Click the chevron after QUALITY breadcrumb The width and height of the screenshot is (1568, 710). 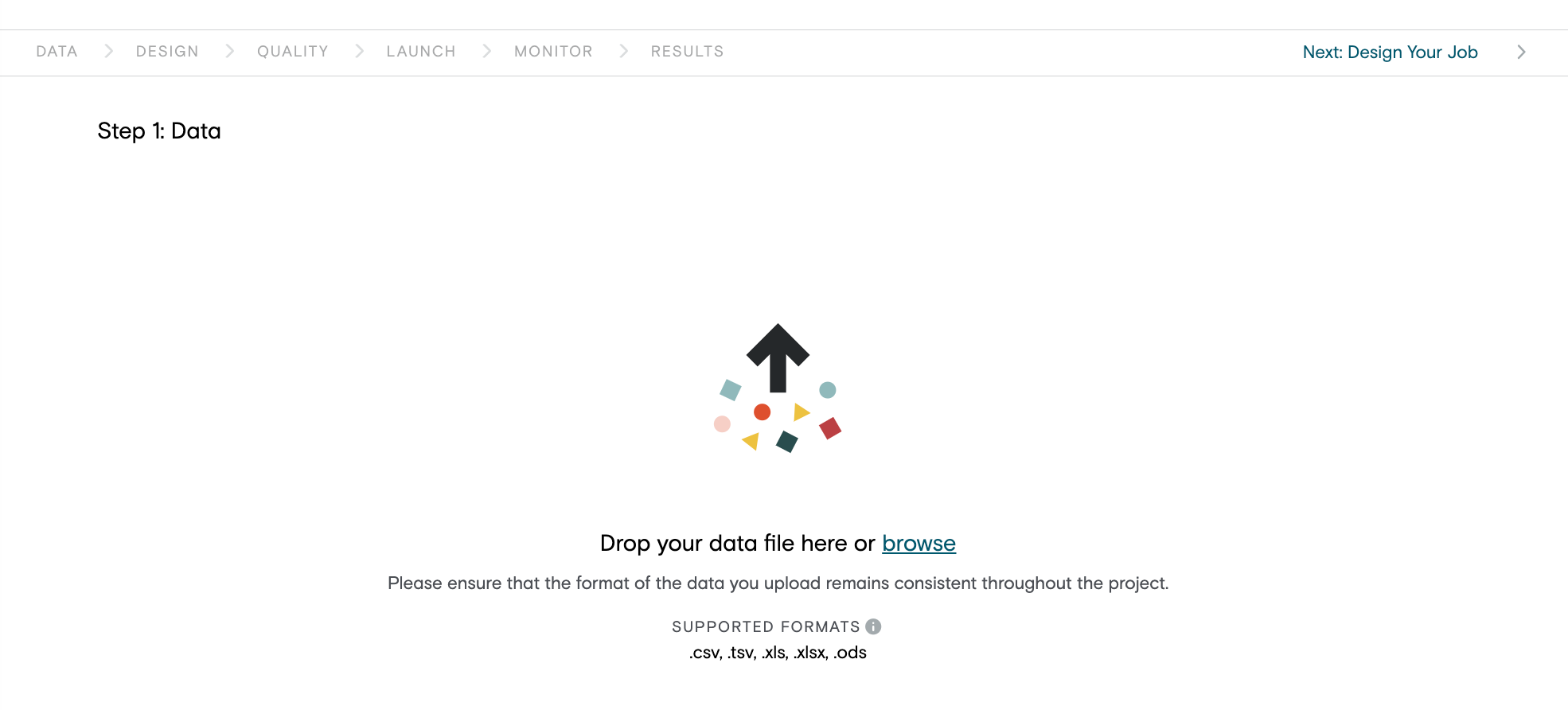(359, 51)
